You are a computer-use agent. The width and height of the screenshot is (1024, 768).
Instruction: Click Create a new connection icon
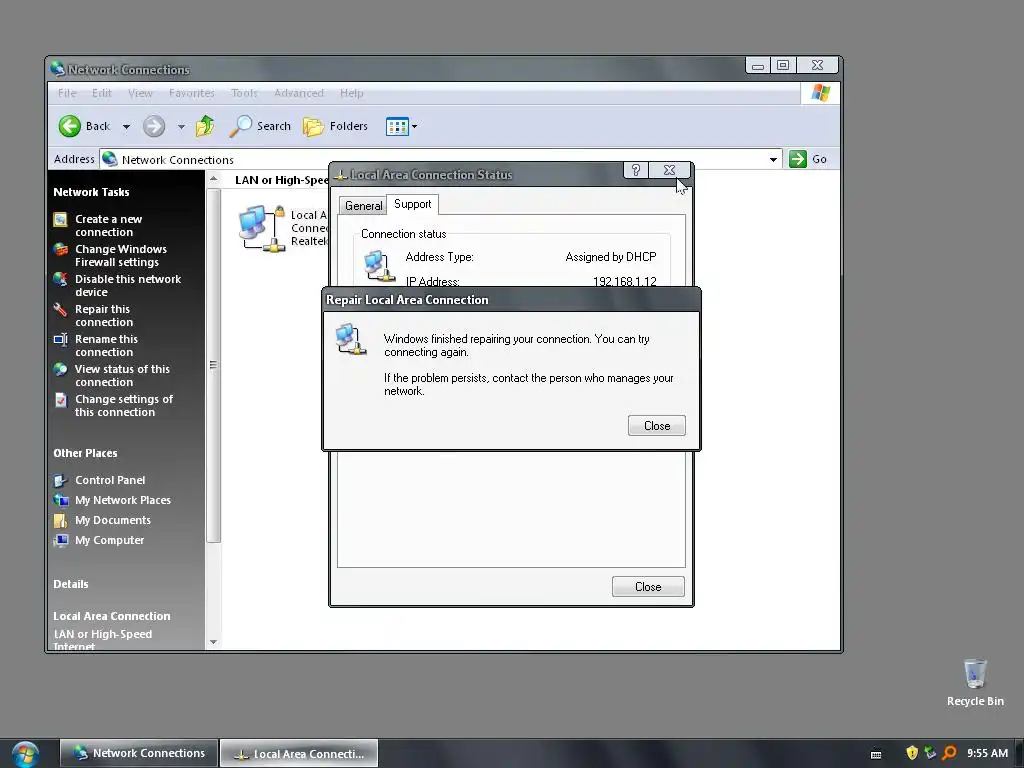coord(61,219)
